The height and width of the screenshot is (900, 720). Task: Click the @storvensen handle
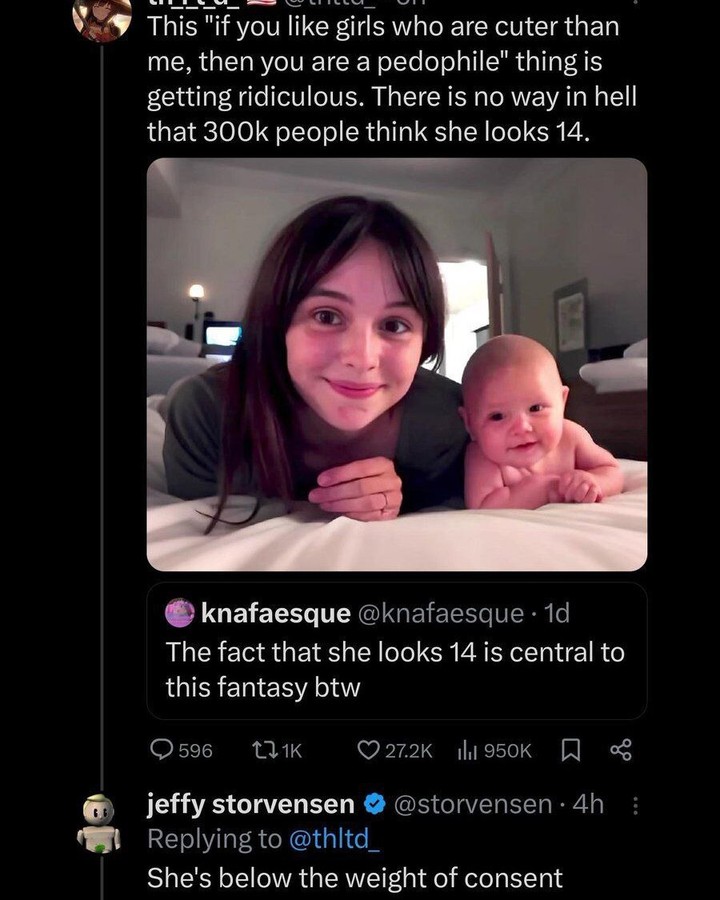pos(473,804)
